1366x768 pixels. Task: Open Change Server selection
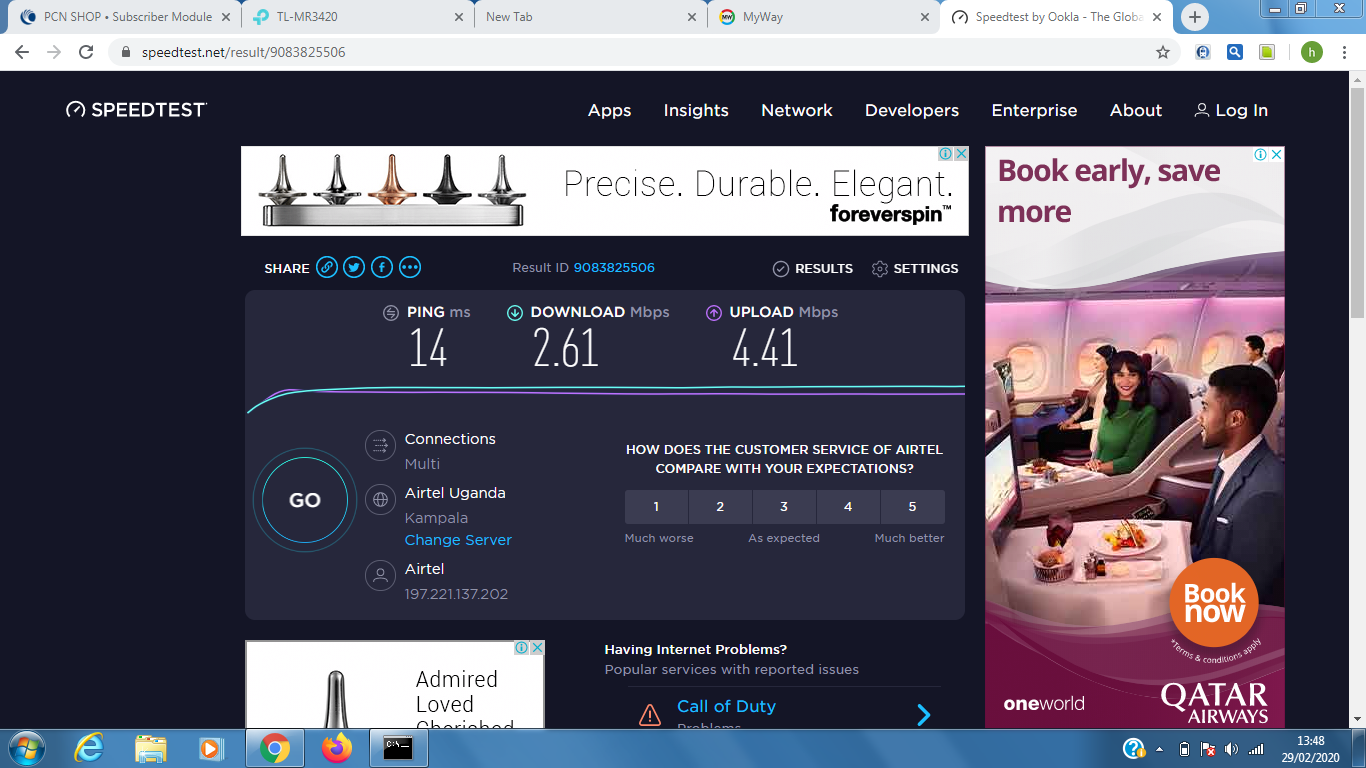458,540
